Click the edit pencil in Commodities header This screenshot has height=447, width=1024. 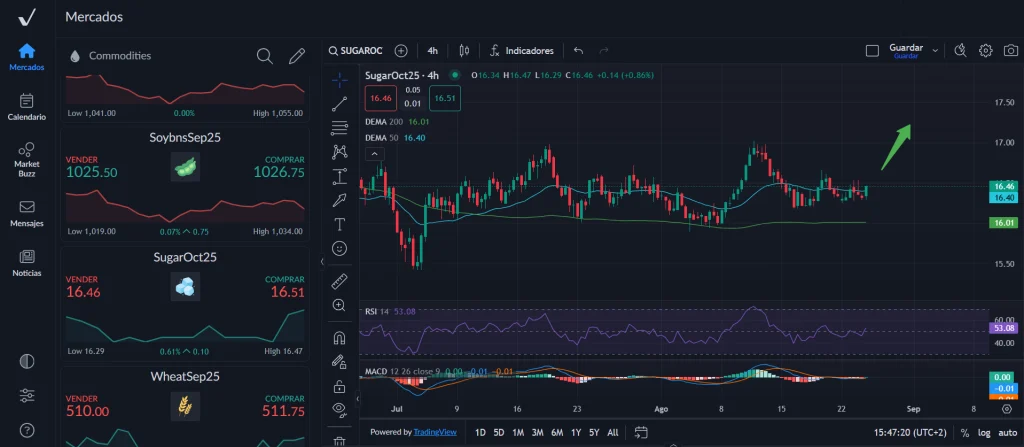296,56
